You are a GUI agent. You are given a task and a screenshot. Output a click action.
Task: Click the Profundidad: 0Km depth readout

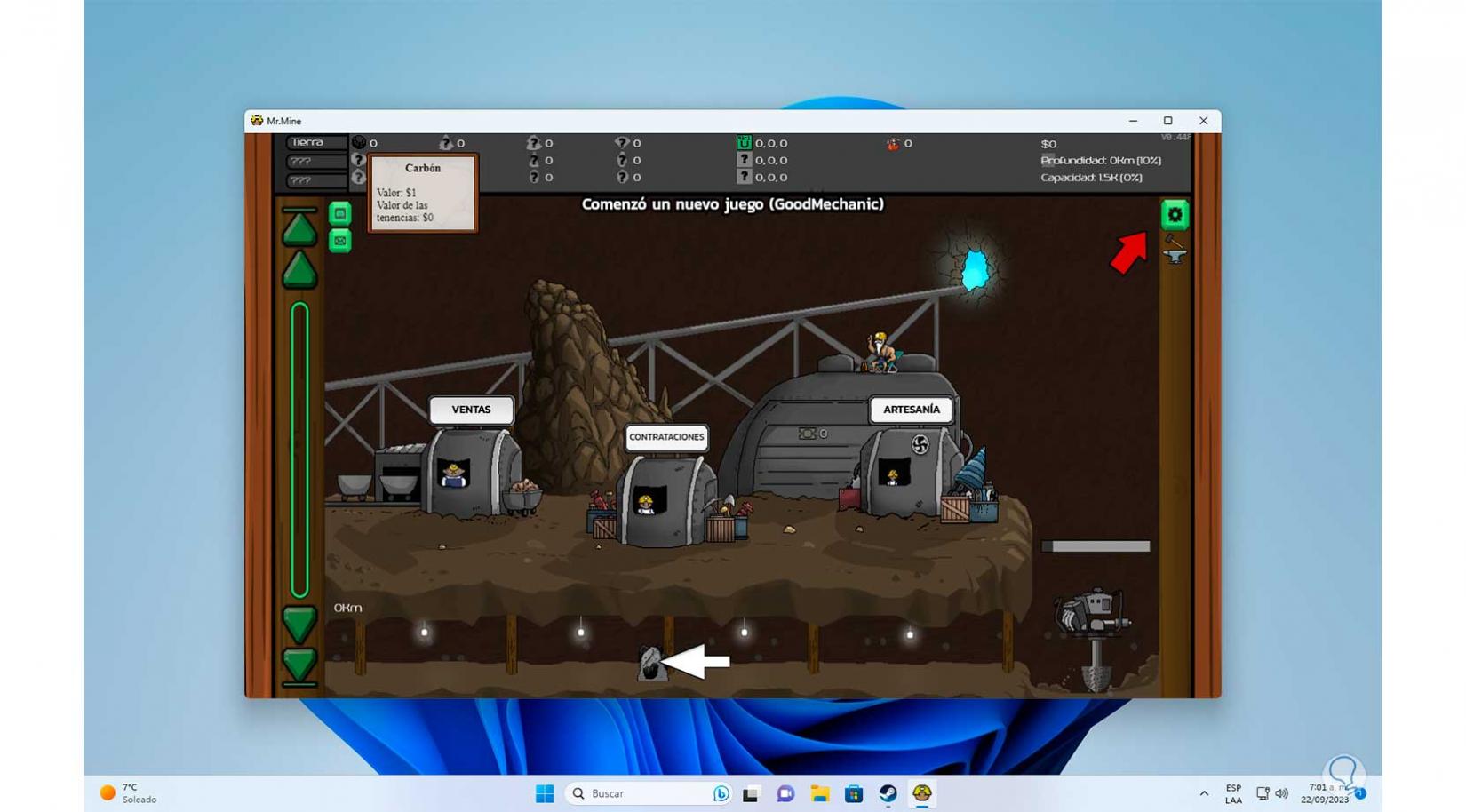click(1101, 161)
